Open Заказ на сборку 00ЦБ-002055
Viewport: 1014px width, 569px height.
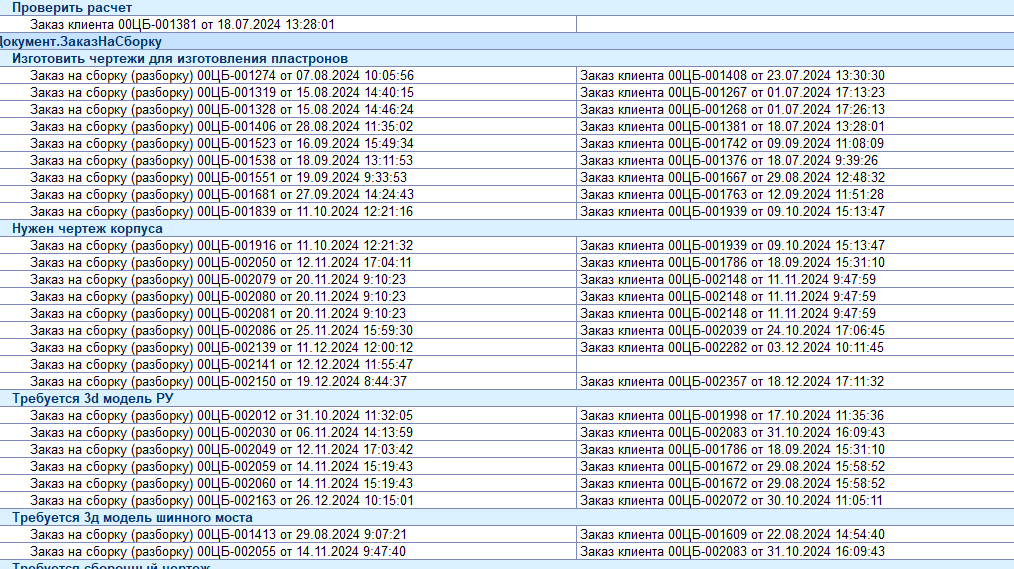click(219, 552)
